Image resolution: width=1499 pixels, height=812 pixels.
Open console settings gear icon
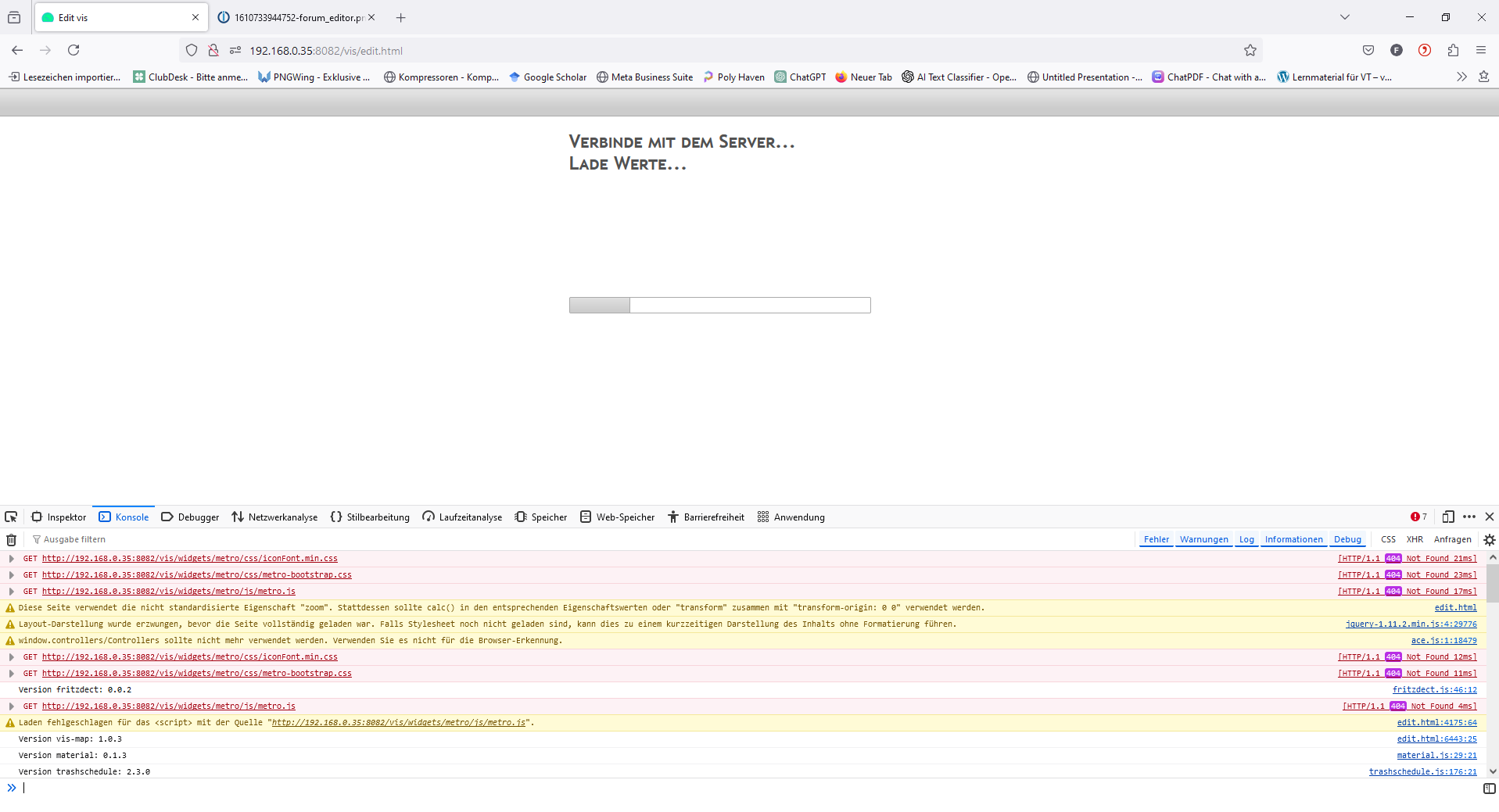tap(1489, 539)
